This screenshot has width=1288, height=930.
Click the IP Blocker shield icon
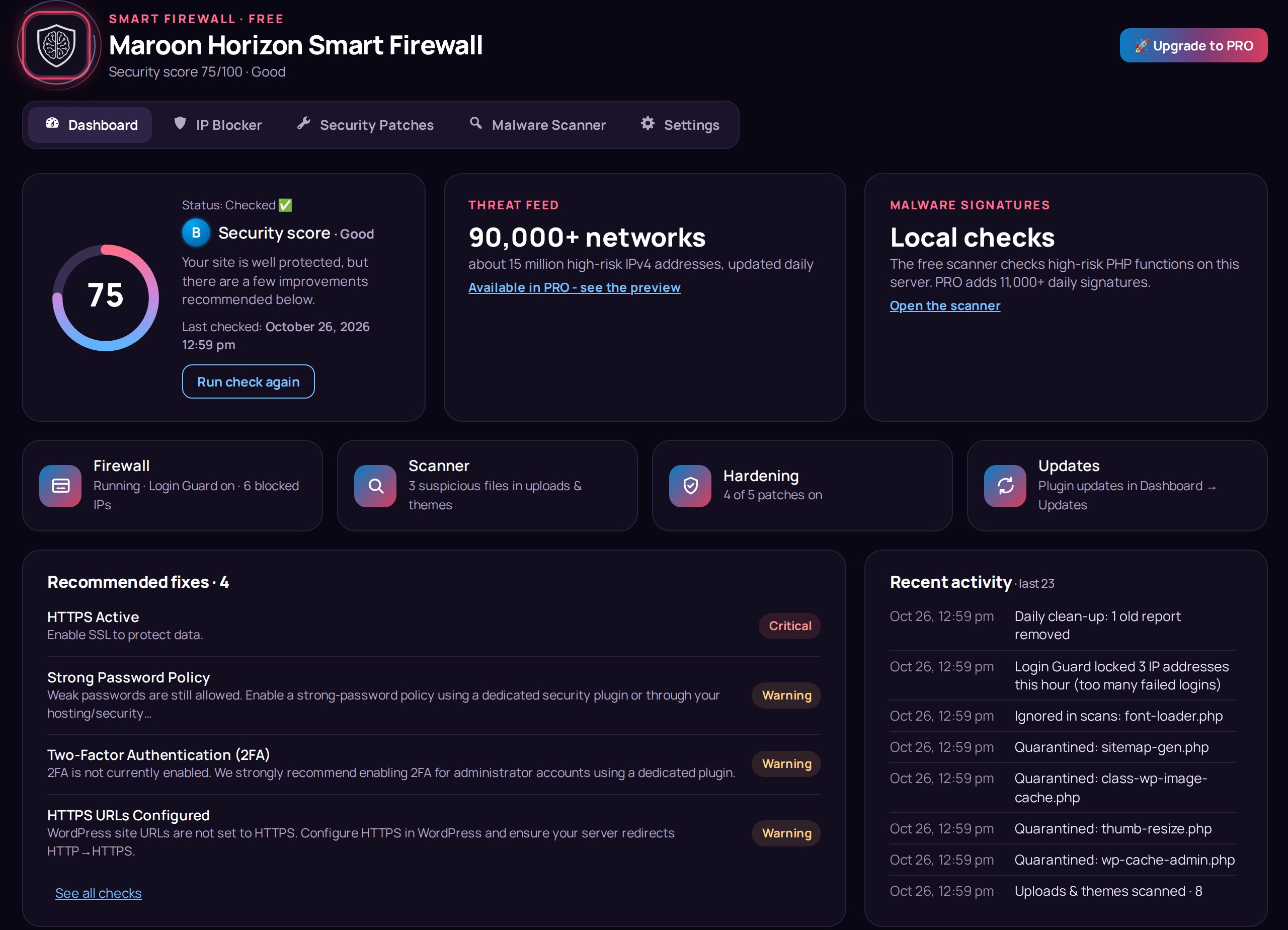tap(180, 123)
